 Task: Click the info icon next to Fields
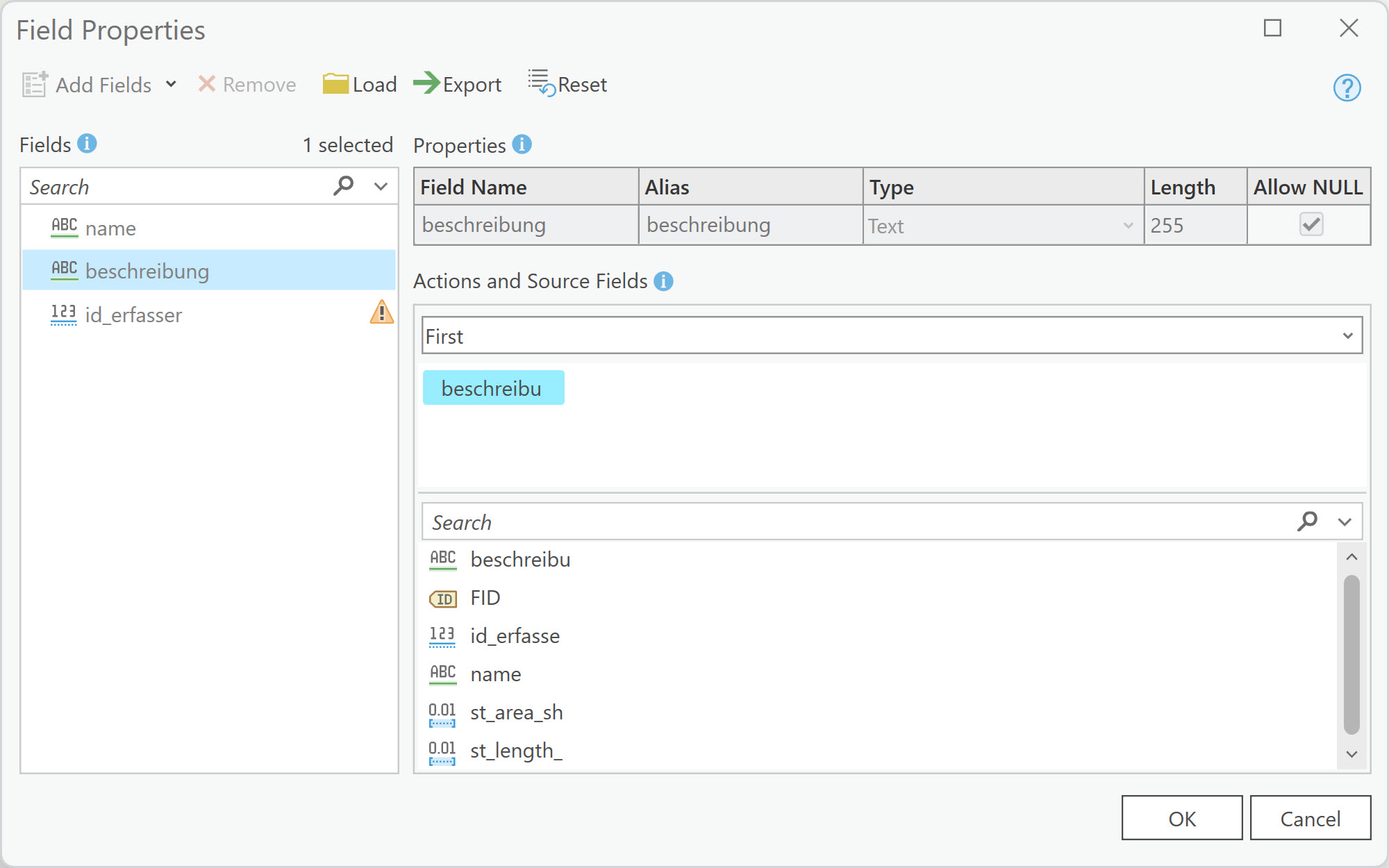pyautogui.click(x=87, y=144)
